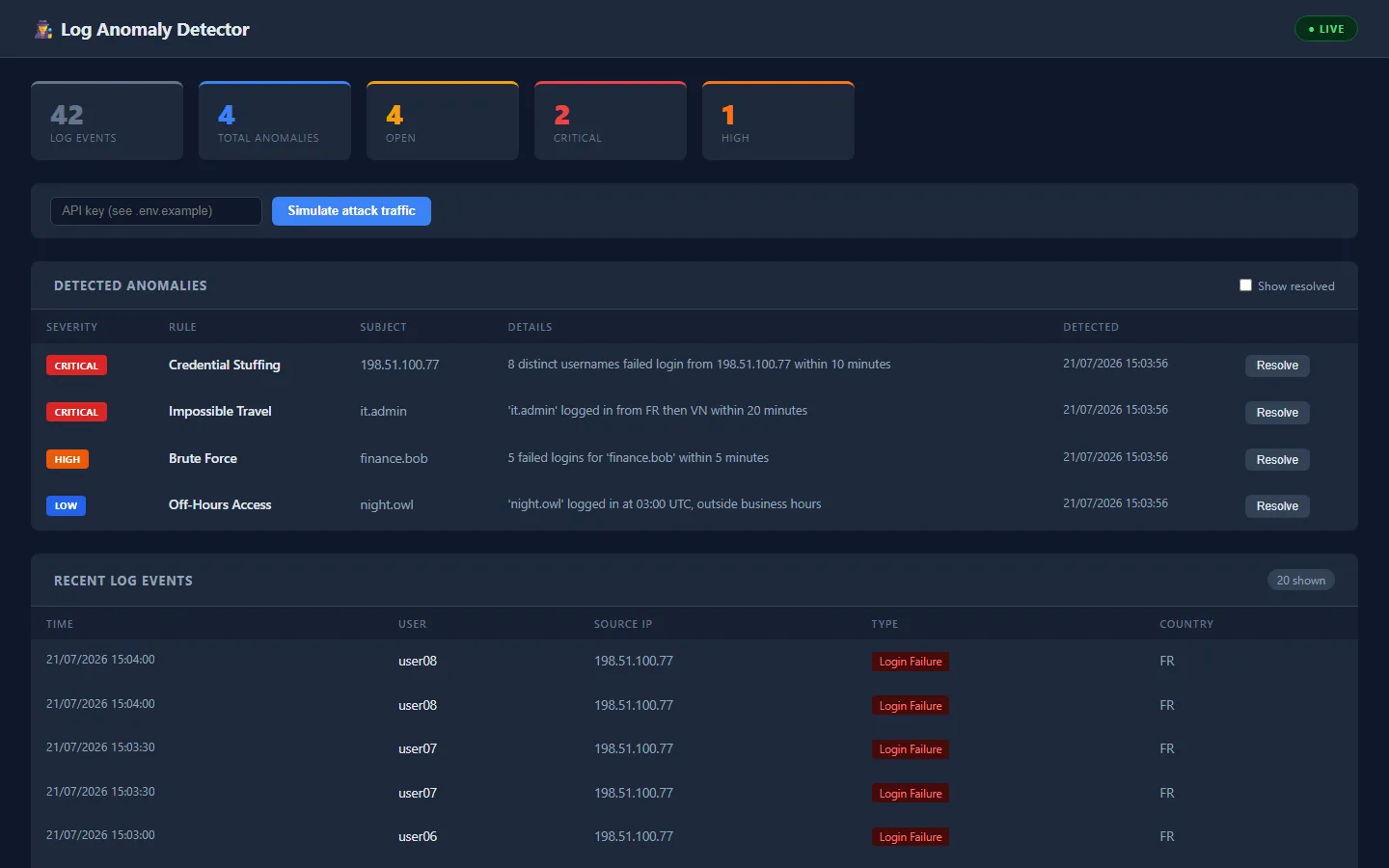Screen dimensions: 1389x868
Task: Click Login Failure tag in user06 row
Action: (911, 837)
